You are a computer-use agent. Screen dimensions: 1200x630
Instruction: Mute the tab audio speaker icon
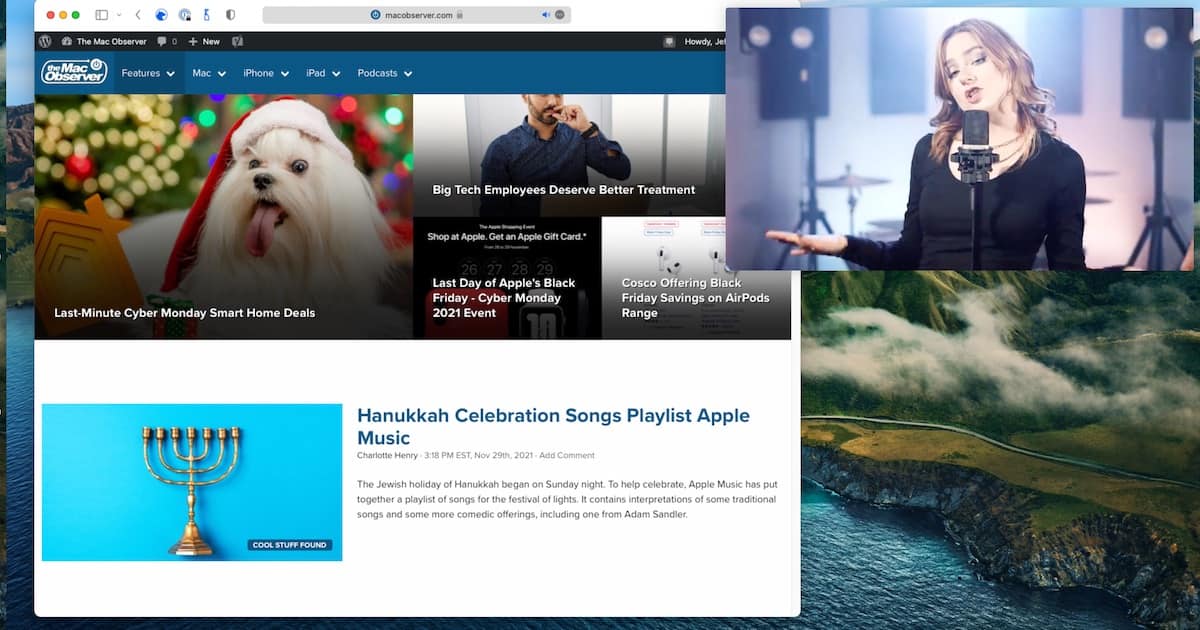click(546, 15)
